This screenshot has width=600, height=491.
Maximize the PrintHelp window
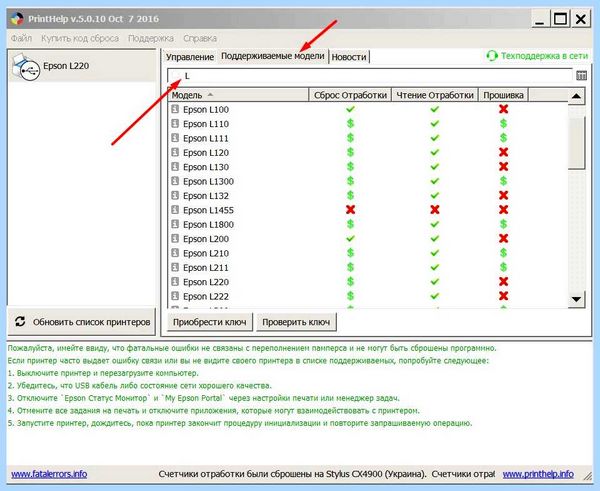[560, 18]
